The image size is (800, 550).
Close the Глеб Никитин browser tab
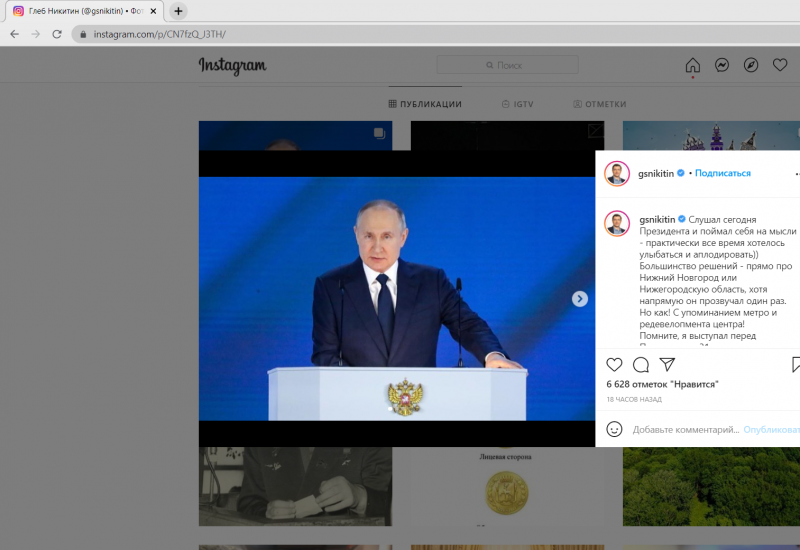(x=153, y=11)
